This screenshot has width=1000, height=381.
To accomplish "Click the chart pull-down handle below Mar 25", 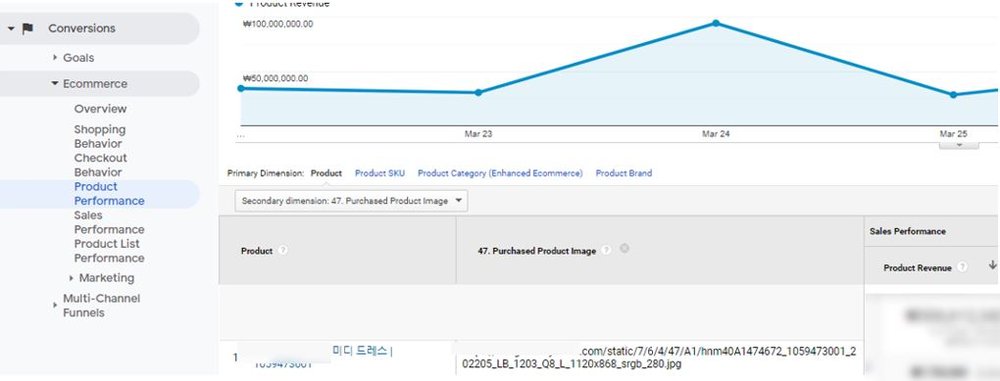I will coord(959,145).
